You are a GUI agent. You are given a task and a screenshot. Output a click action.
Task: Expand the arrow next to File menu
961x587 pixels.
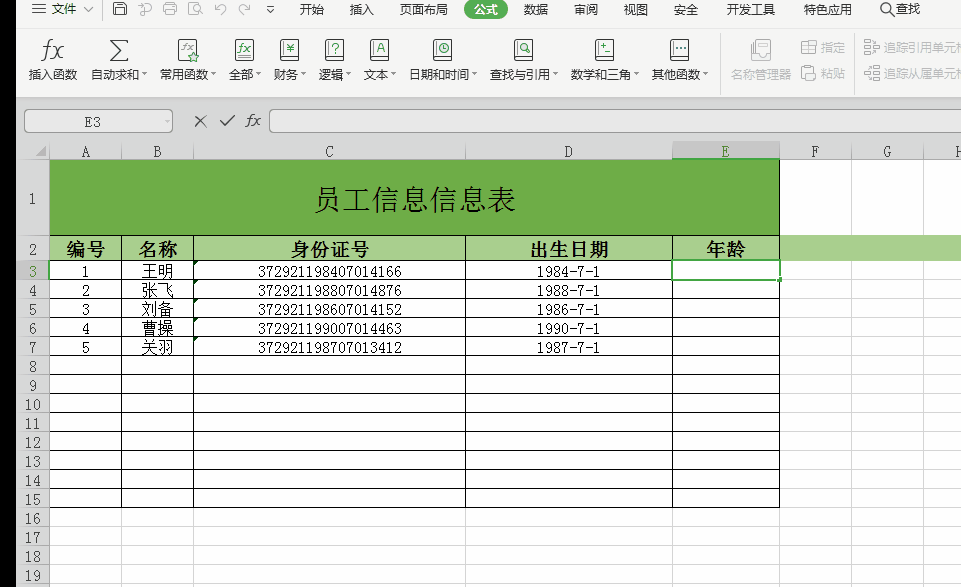(x=88, y=9)
